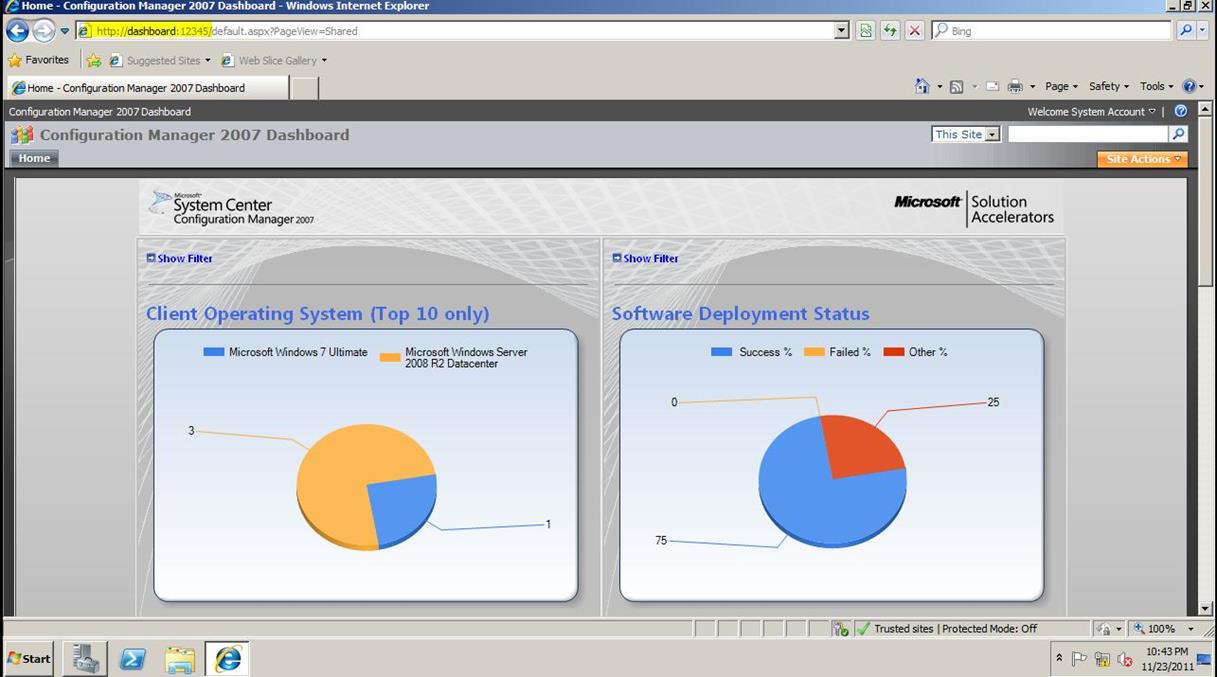Click the Action Center flag icon

pyautogui.click(x=1079, y=659)
